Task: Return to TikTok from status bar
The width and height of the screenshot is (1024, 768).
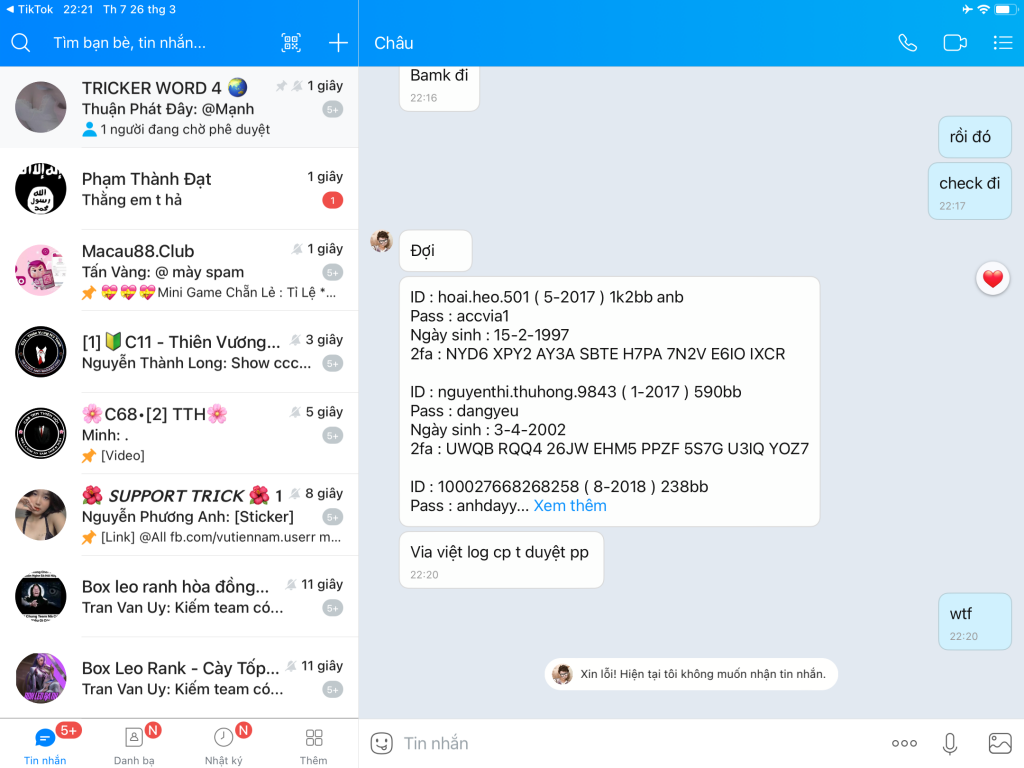Action: pos(30,9)
